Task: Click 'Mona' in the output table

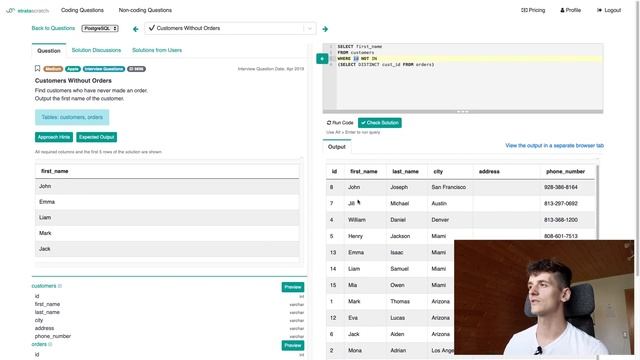Action: [355, 350]
